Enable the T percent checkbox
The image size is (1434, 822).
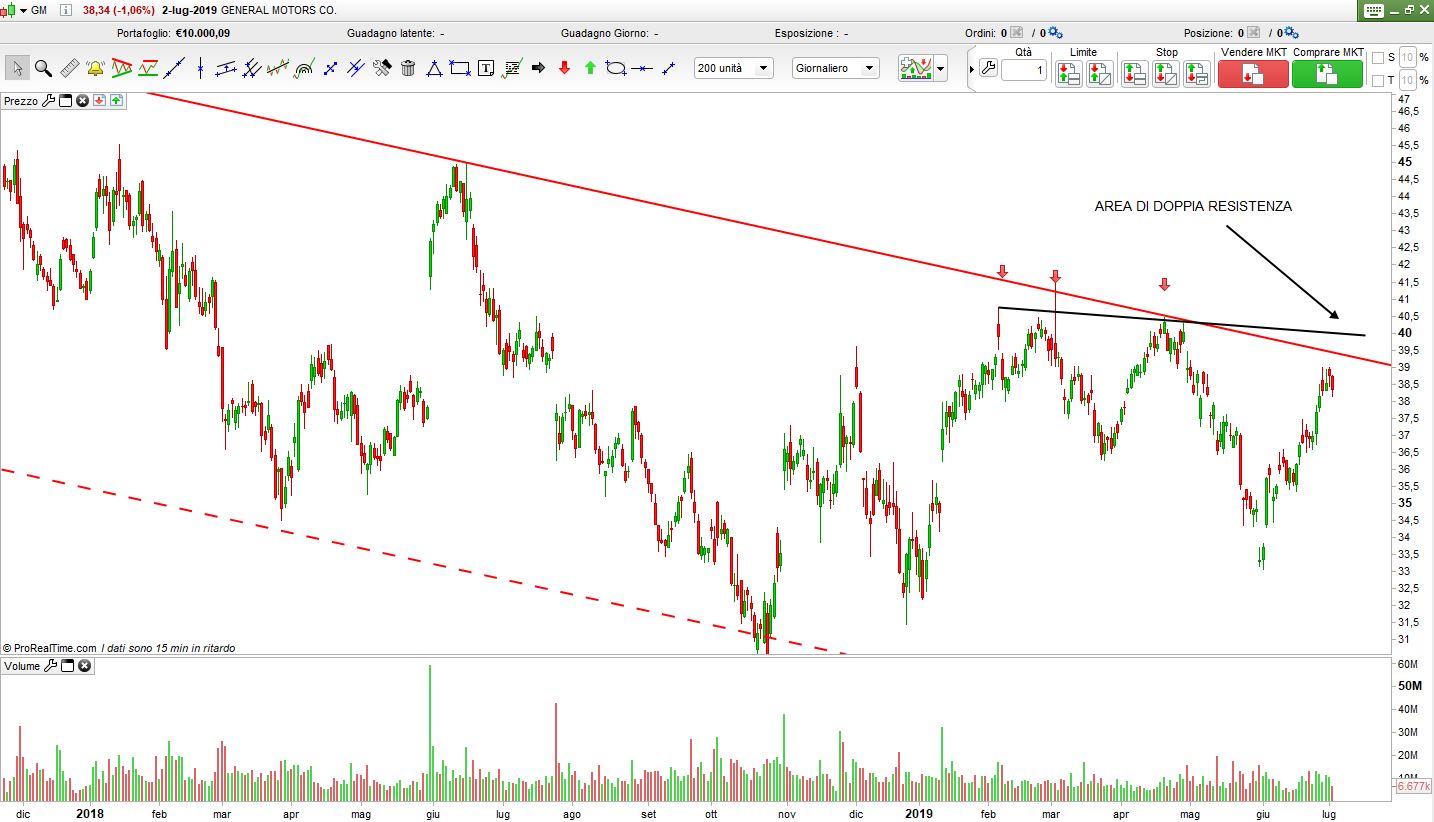click(x=1377, y=80)
